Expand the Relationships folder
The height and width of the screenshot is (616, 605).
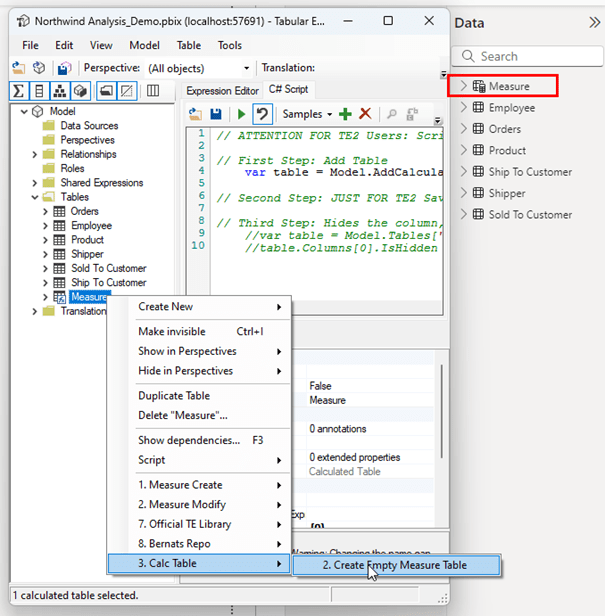pos(35,155)
